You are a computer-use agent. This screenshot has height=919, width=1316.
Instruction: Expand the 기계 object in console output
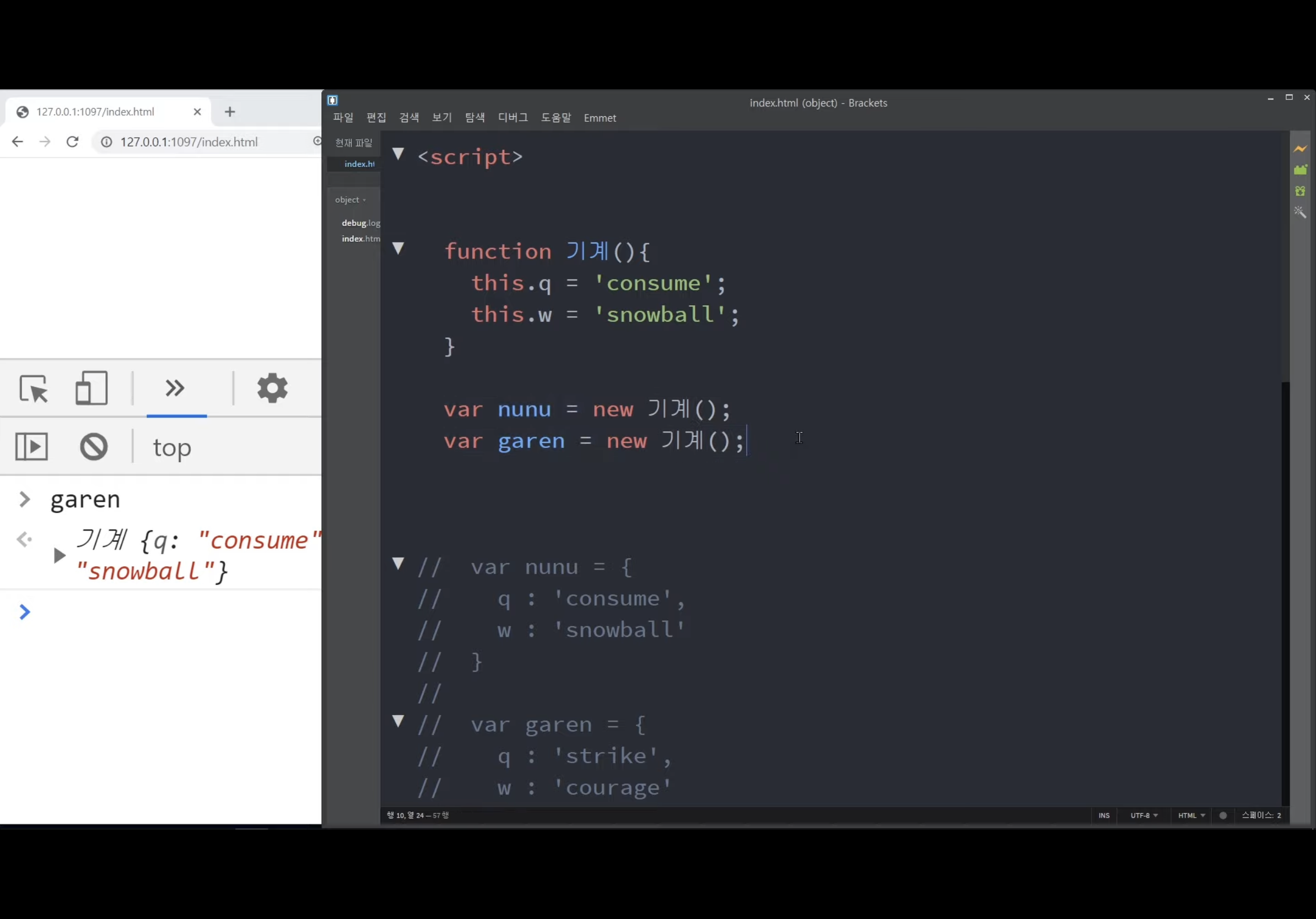point(59,556)
